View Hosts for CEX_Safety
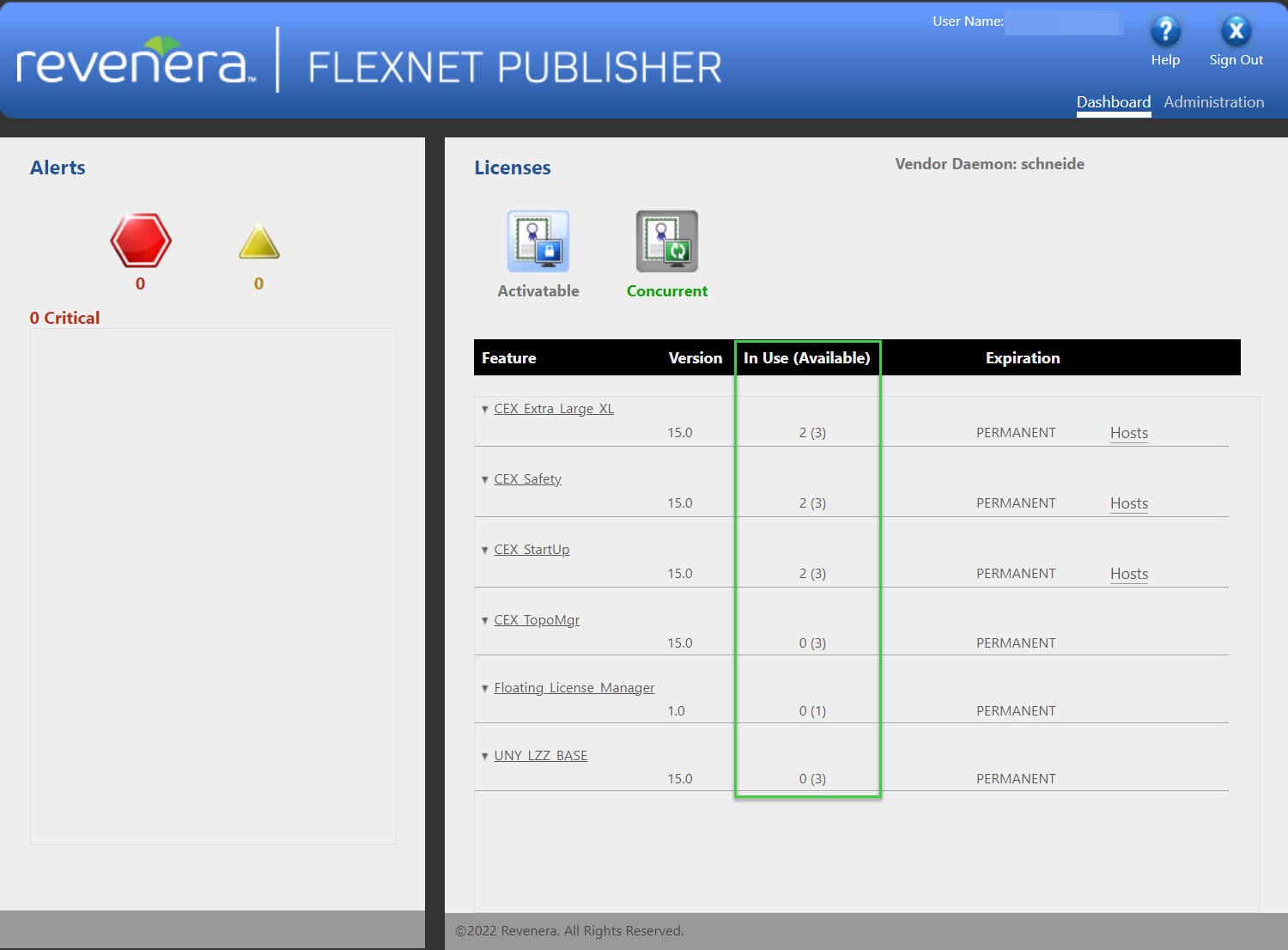 point(1129,503)
